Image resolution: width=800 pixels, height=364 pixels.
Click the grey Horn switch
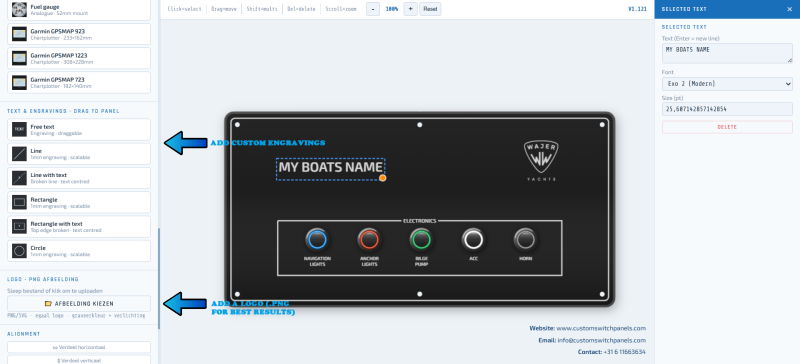point(525,239)
